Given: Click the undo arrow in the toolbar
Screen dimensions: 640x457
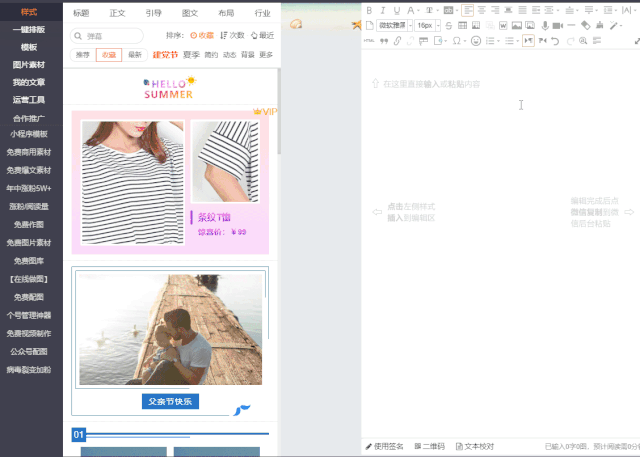Looking at the screenshot, I should 555,41.
